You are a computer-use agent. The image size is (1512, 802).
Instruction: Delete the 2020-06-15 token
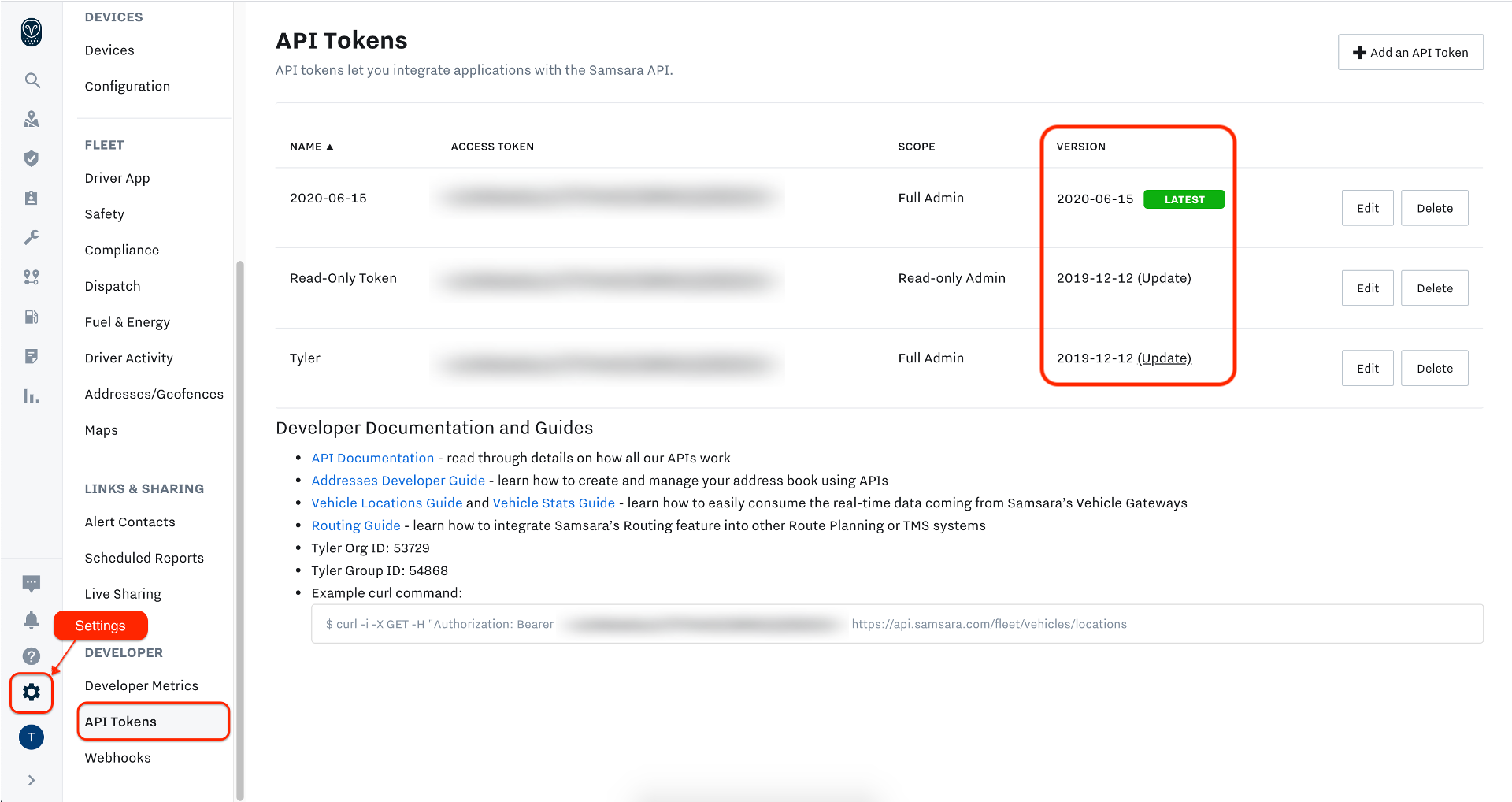[1435, 208]
